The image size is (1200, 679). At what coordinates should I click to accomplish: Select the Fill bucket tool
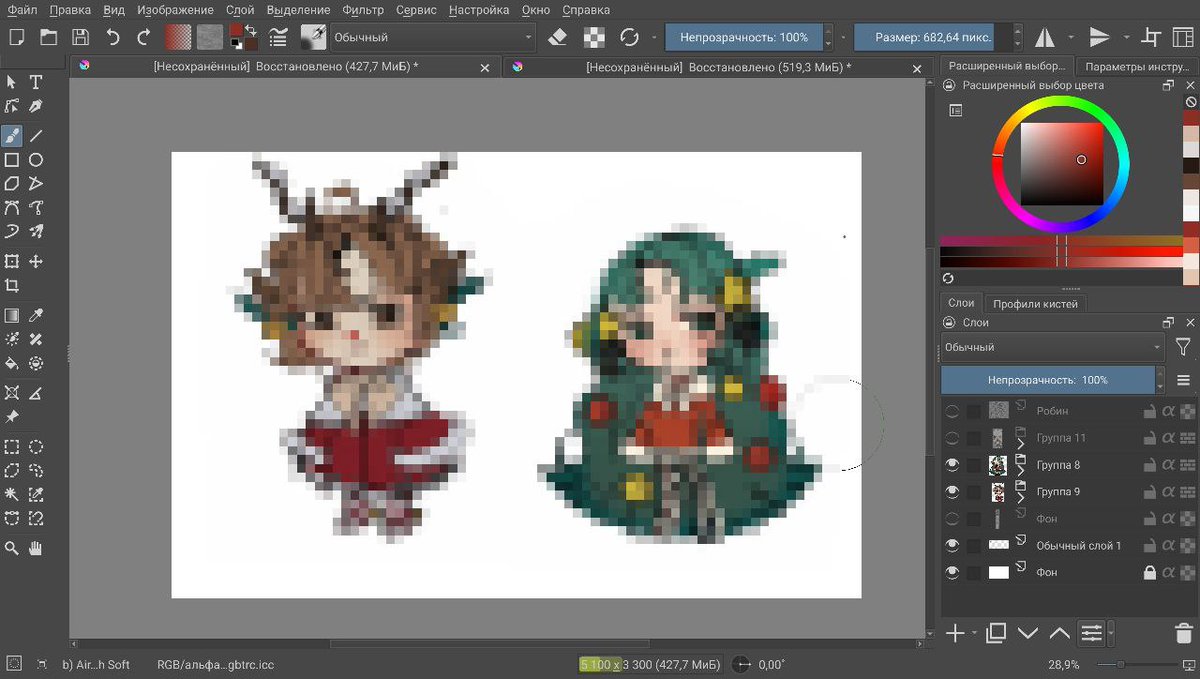12,363
